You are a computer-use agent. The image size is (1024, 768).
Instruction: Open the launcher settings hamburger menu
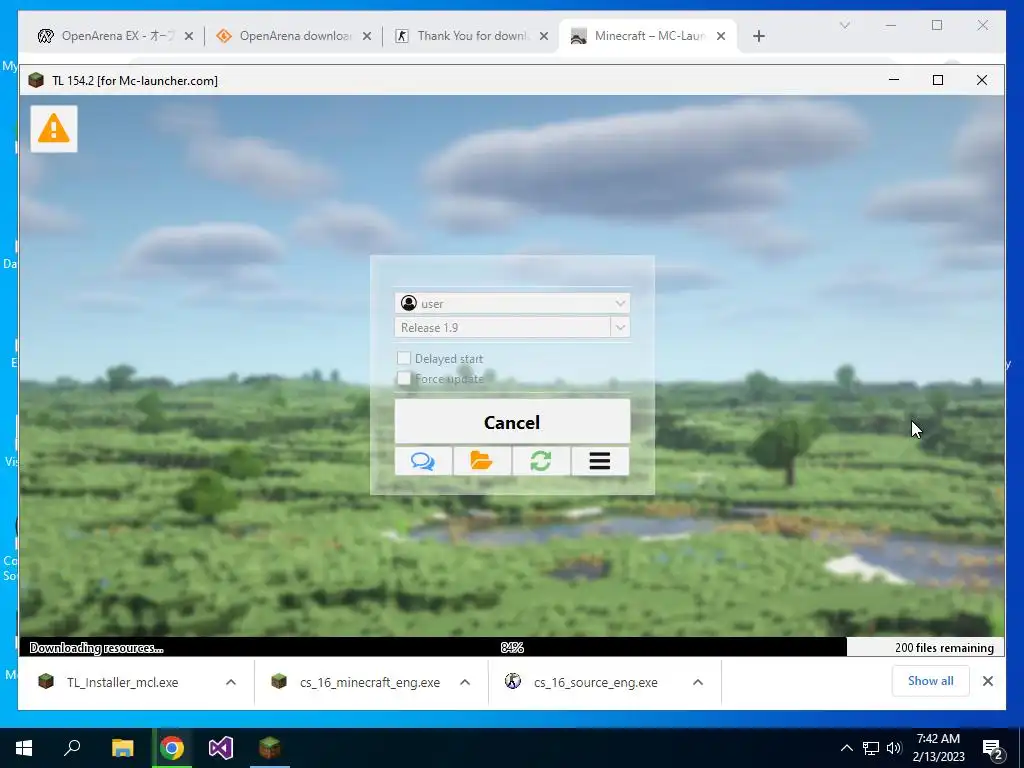(x=600, y=461)
